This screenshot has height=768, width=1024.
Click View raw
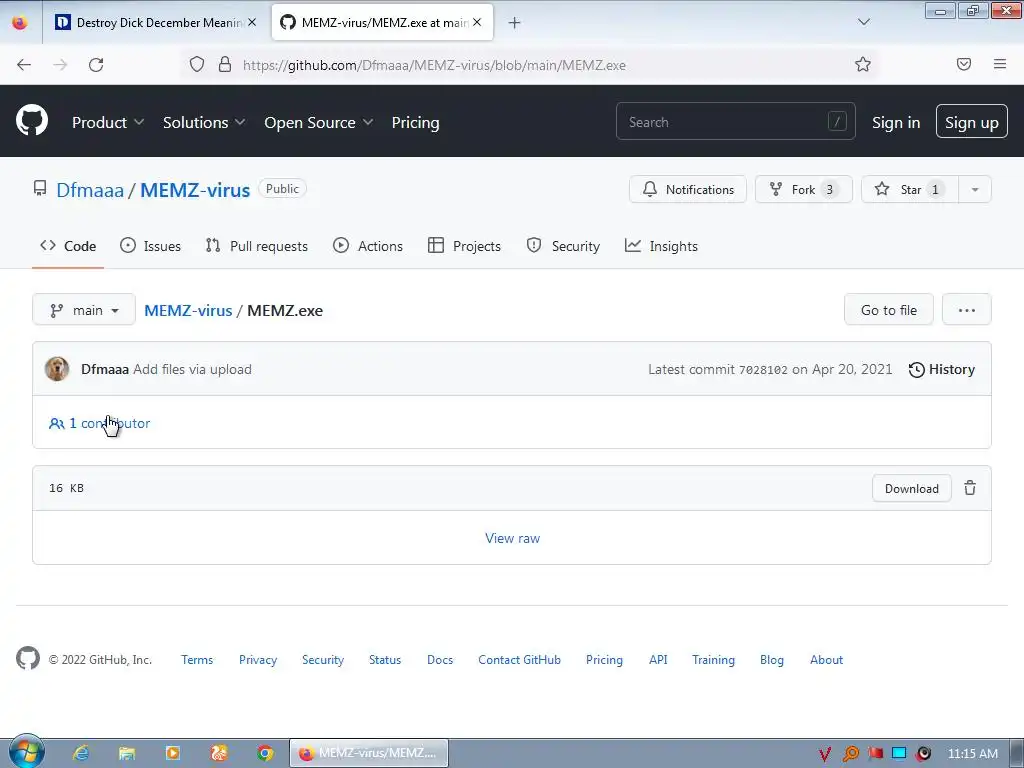(x=513, y=538)
